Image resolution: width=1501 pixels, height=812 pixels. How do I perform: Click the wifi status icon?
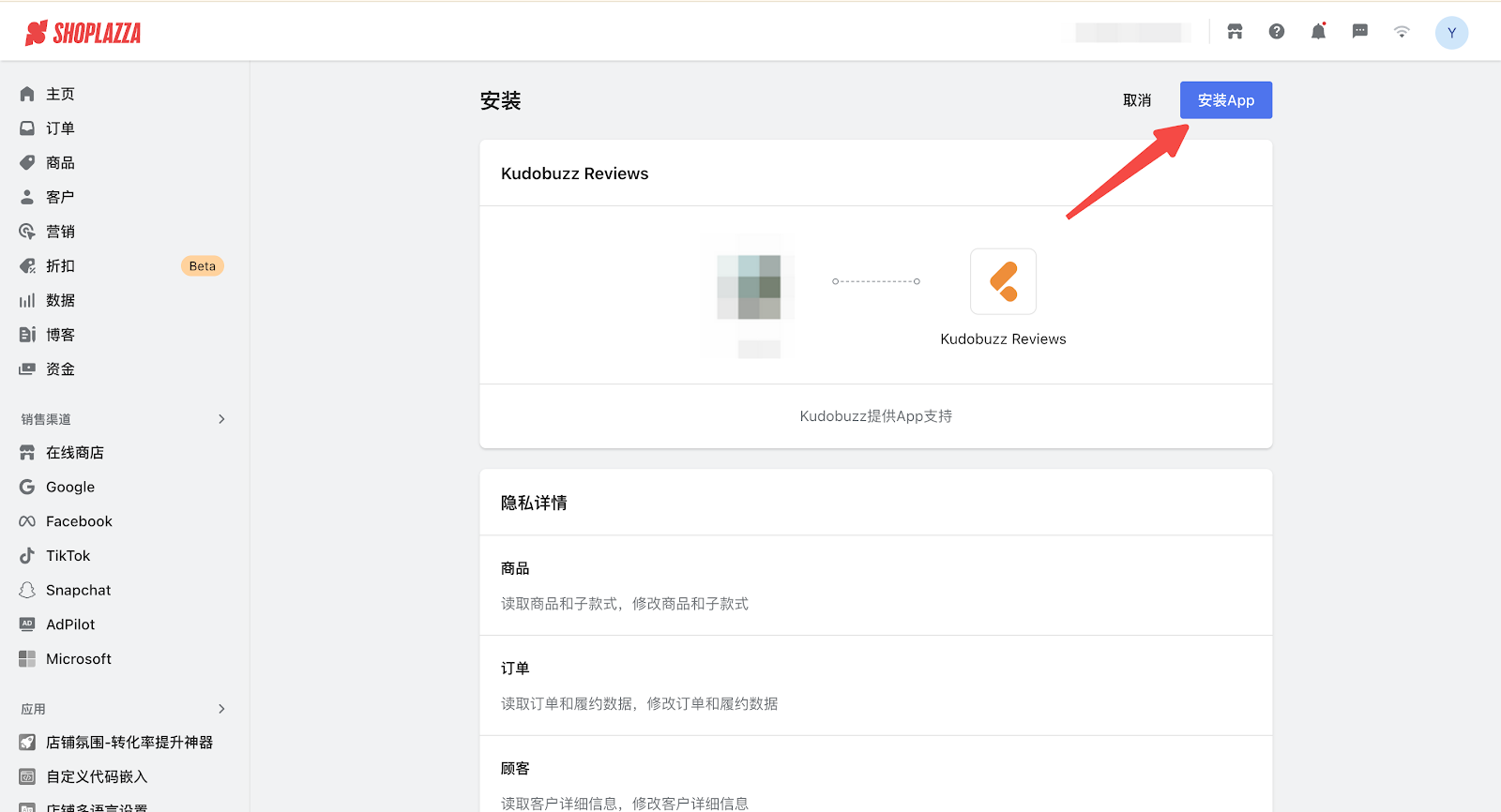pos(1402,32)
